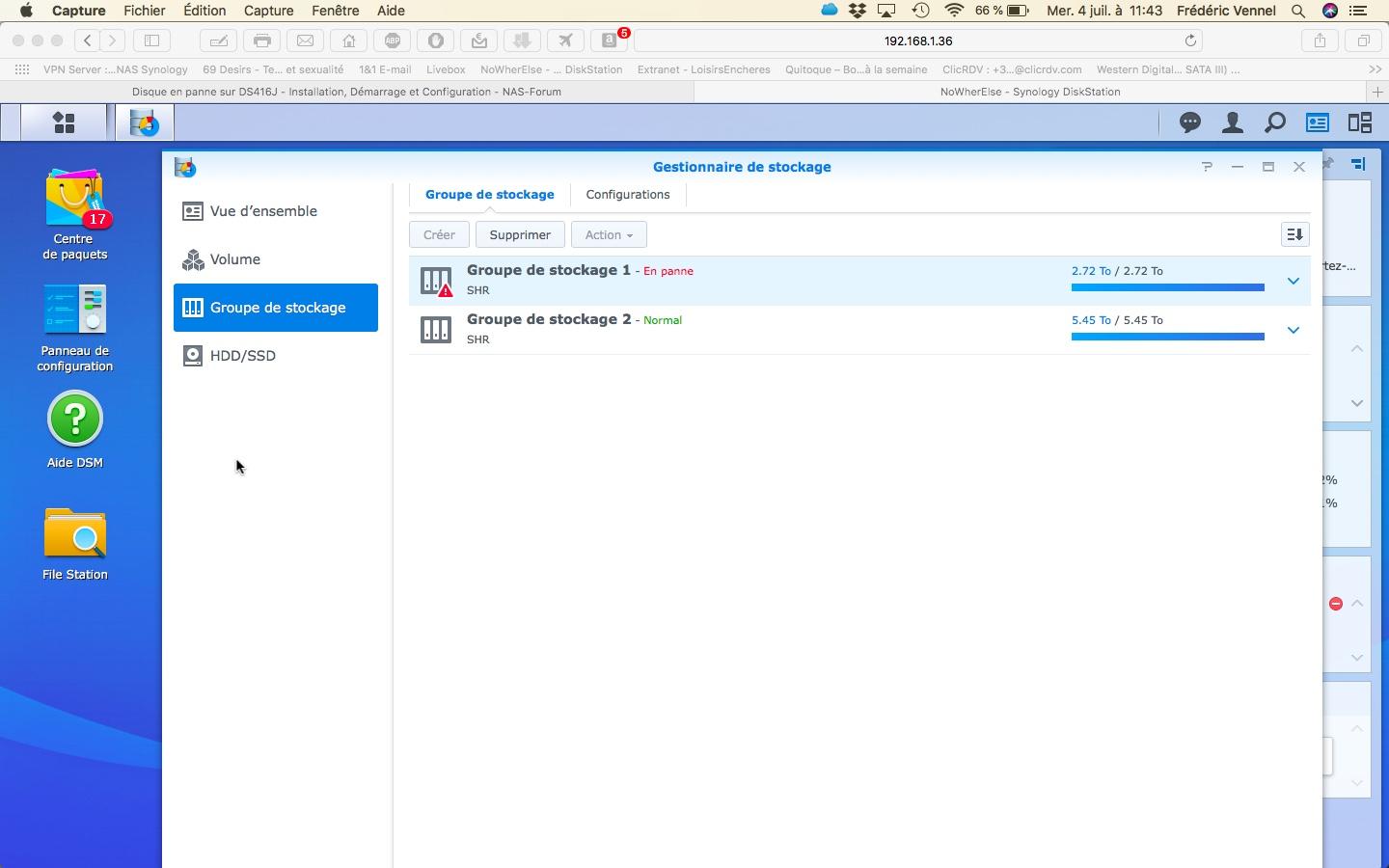
Task: Select Vue d'ensemble in sidebar
Action: pyautogui.click(x=263, y=211)
